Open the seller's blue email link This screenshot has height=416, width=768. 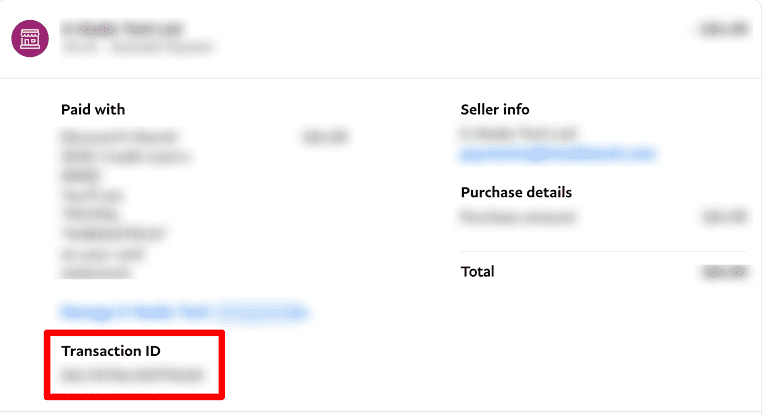pos(557,153)
